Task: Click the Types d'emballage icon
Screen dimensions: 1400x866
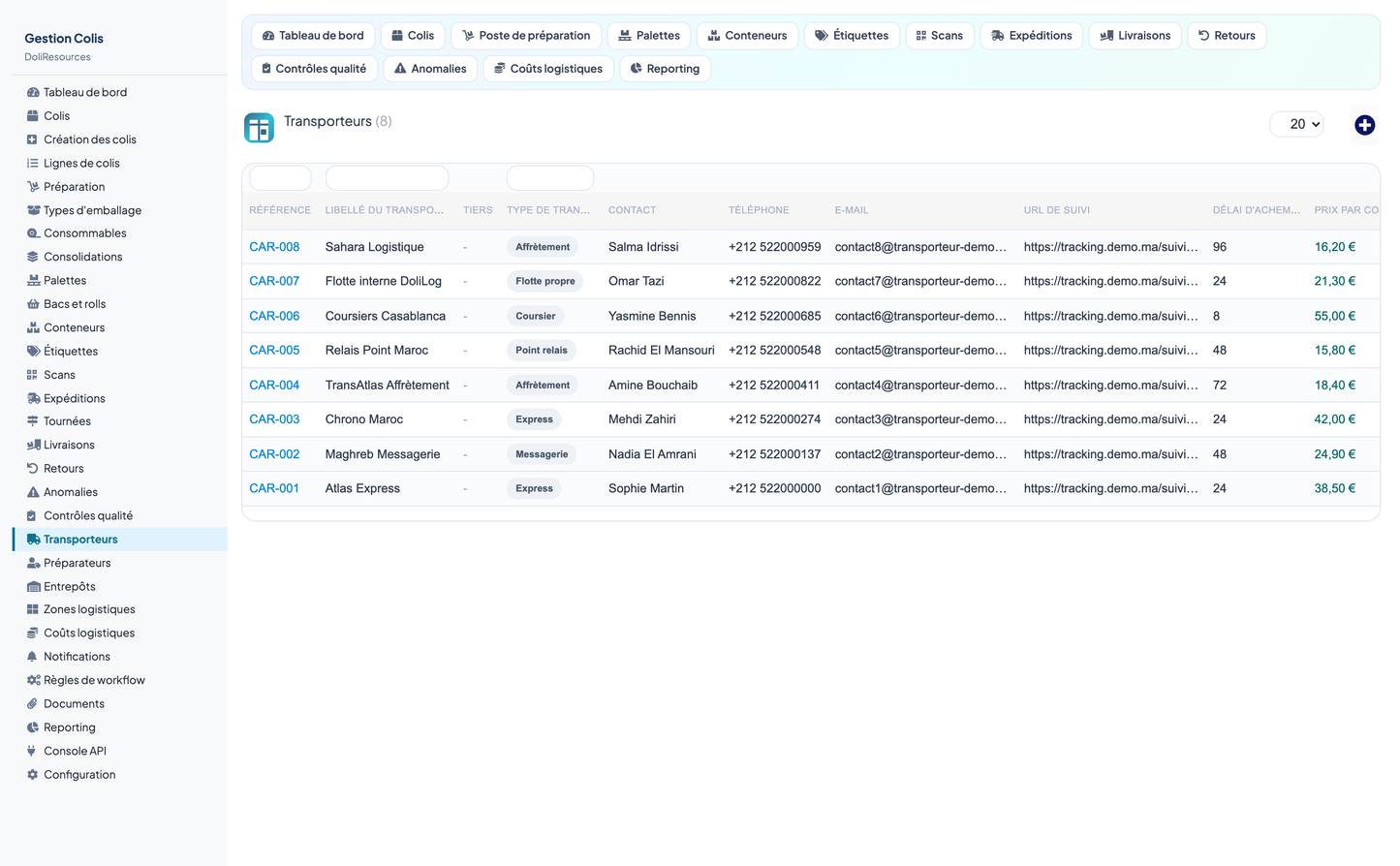Action: pyautogui.click(x=33, y=210)
